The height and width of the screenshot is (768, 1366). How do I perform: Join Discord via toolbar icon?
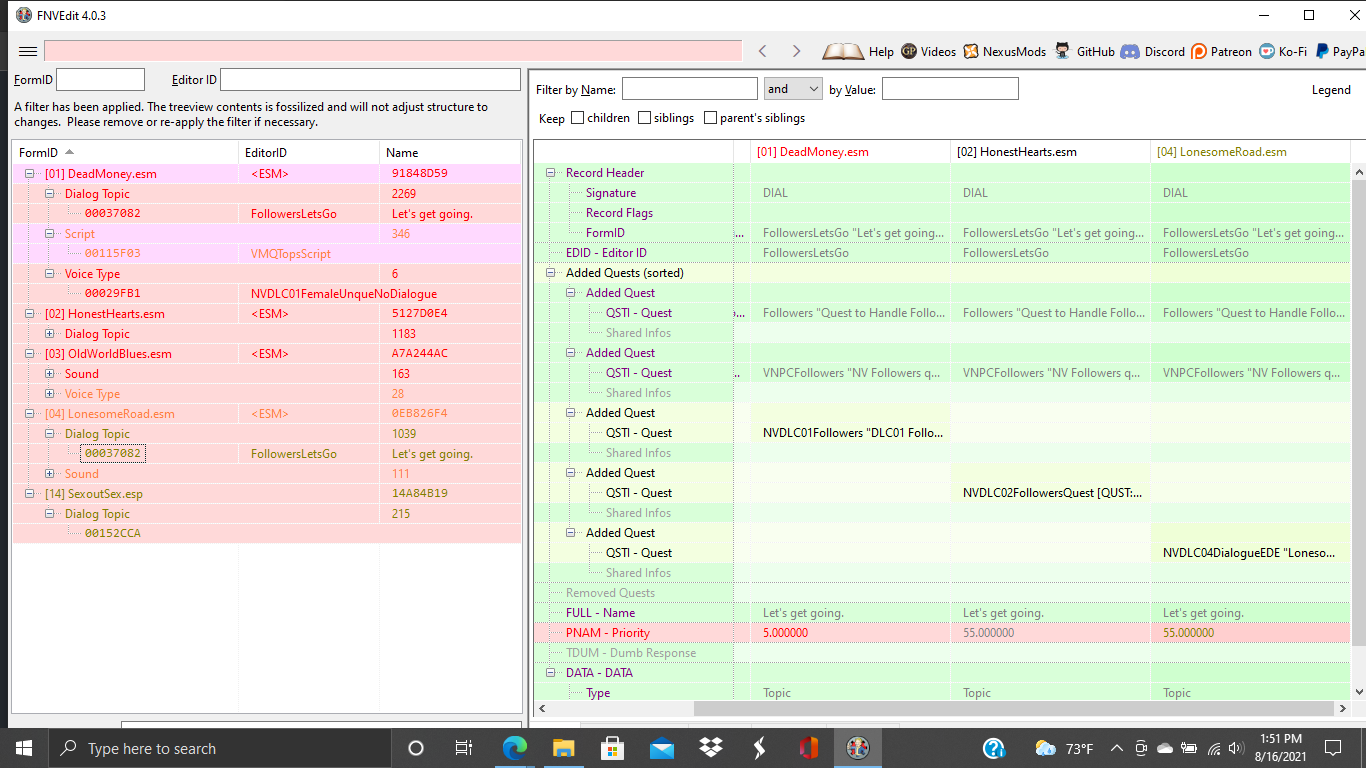pyautogui.click(x=1130, y=51)
